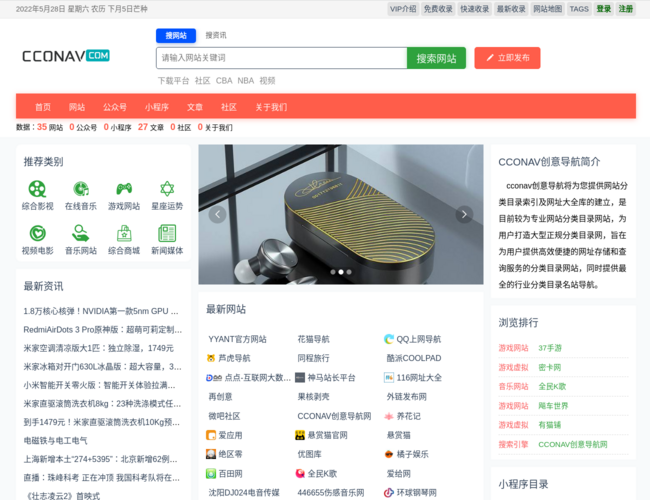
Task: Click the 登录 login link
Action: tap(604, 9)
